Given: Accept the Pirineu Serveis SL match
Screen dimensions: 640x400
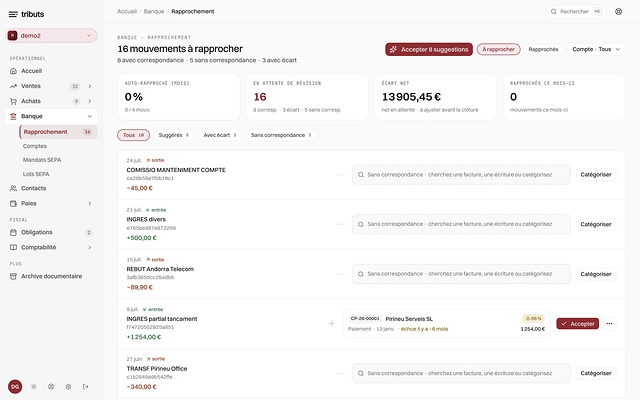Looking at the screenshot, I should click(x=578, y=324).
